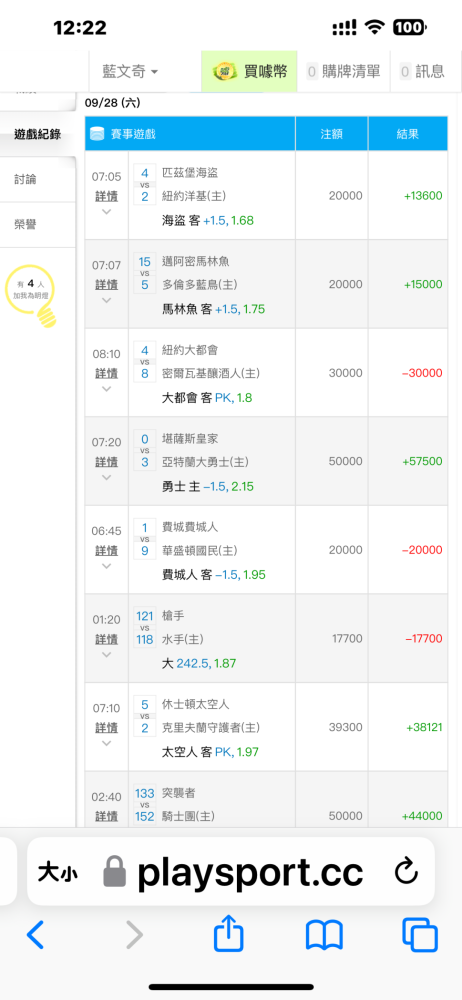Tap reload icon in address bar
This screenshot has height=1000, width=462.
[406, 872]
